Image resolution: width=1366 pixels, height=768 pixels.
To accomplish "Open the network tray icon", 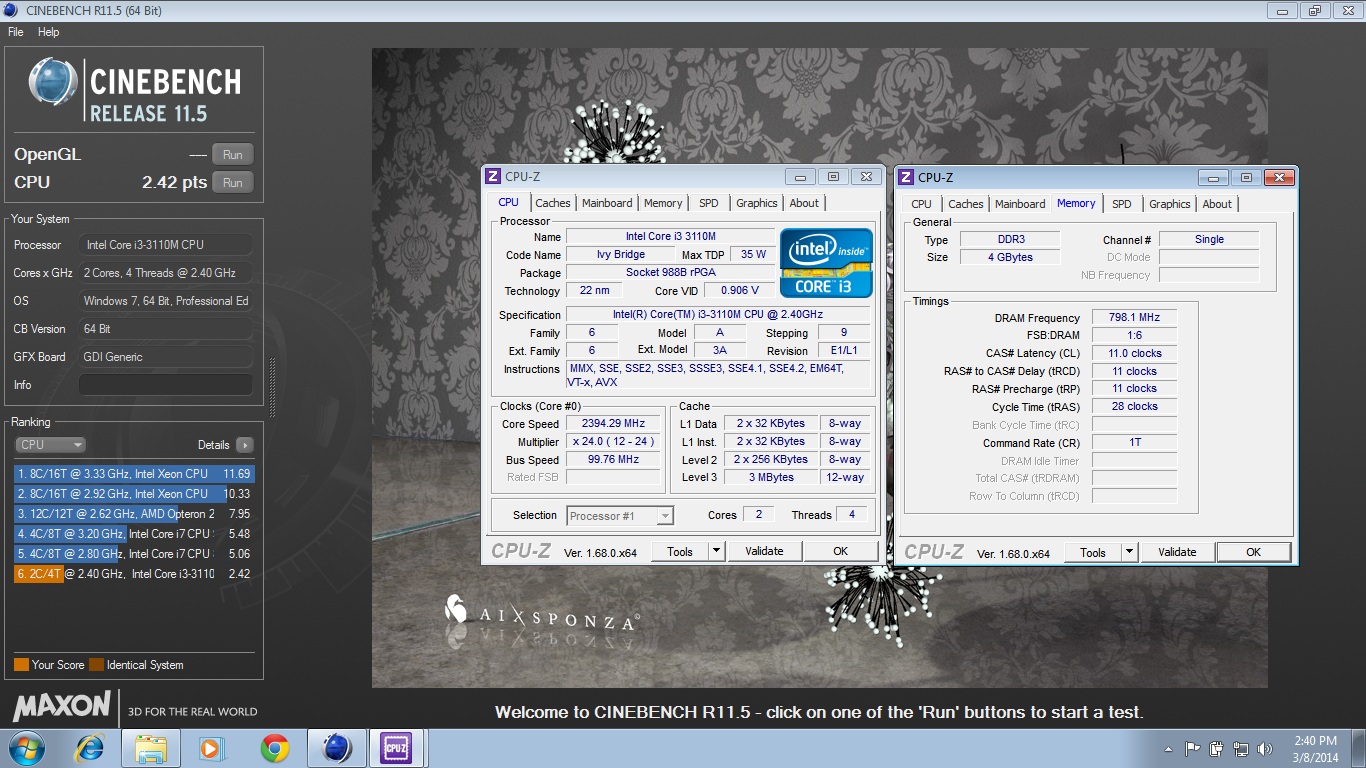I will [1241, 748].
